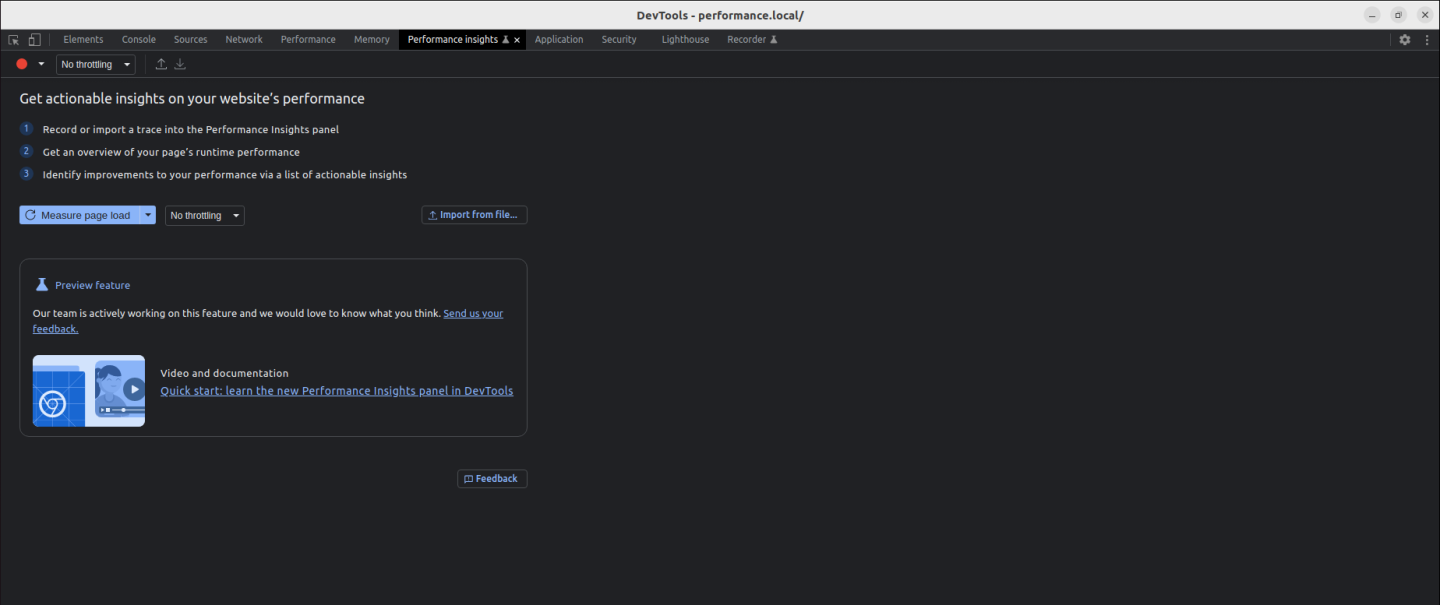Open the Security tab
This screenshot has height=605, width=1440.
pos(619,40)
